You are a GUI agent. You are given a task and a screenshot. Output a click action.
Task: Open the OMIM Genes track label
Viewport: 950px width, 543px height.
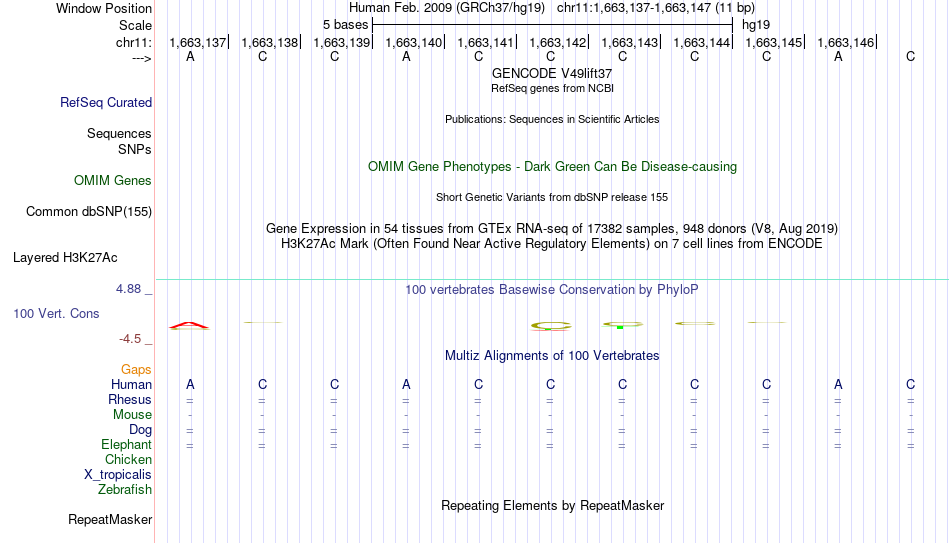click(x=113, y=181)
